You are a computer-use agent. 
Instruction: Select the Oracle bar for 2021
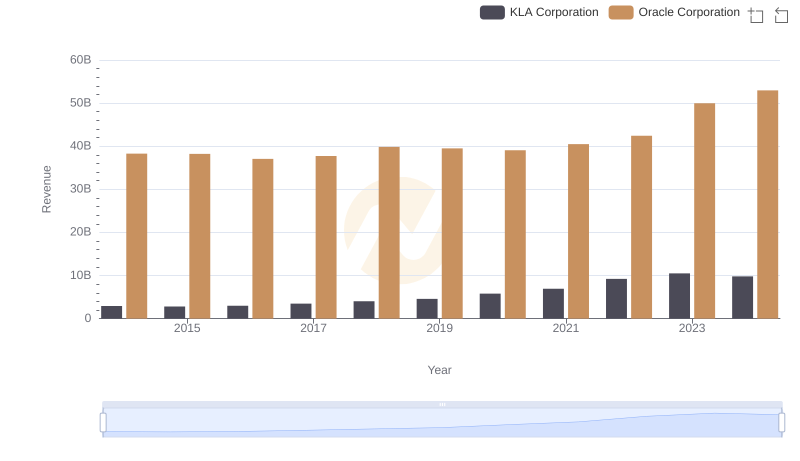(x=579, y=231)
